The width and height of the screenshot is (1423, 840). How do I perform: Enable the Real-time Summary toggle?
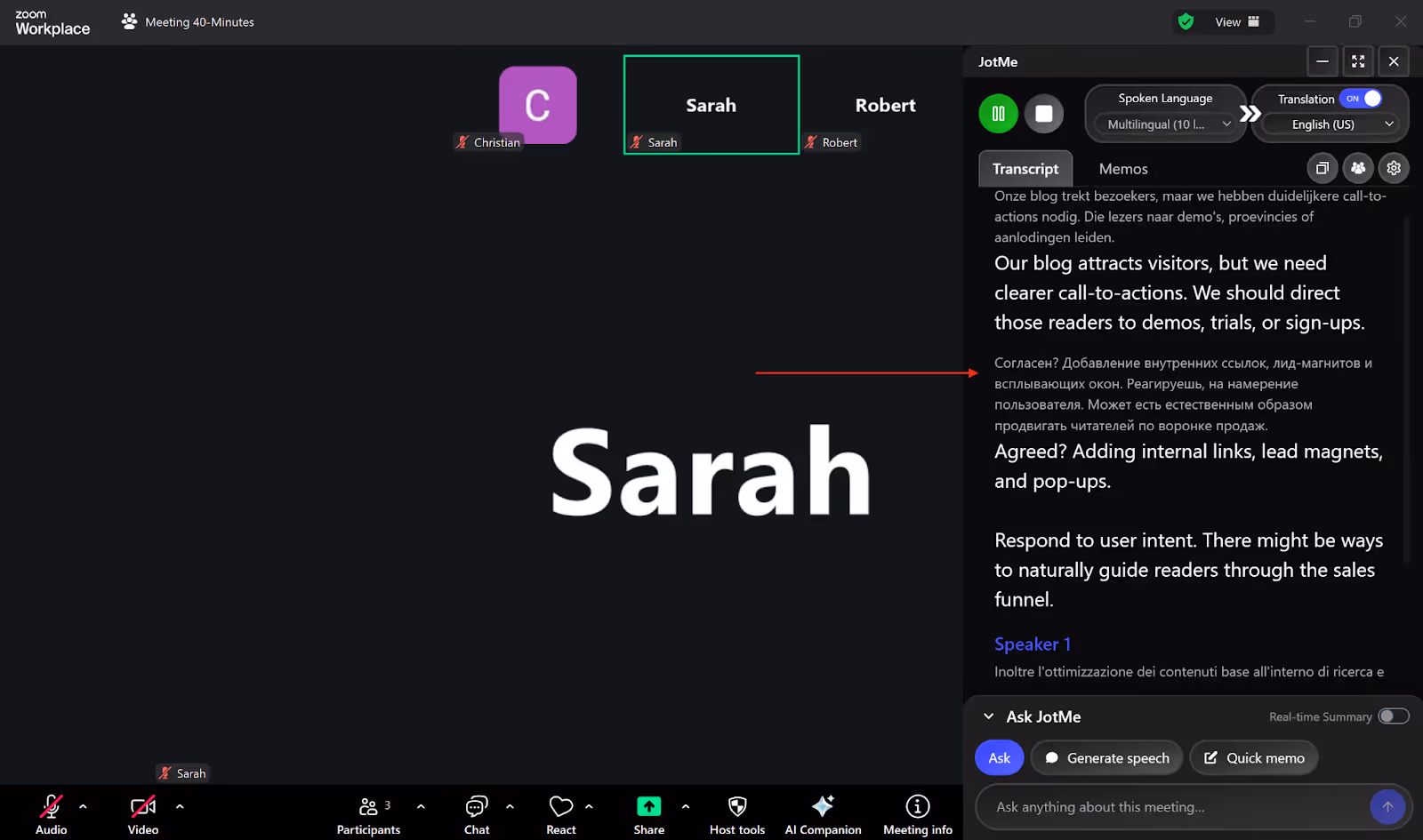pos(1394,716)
